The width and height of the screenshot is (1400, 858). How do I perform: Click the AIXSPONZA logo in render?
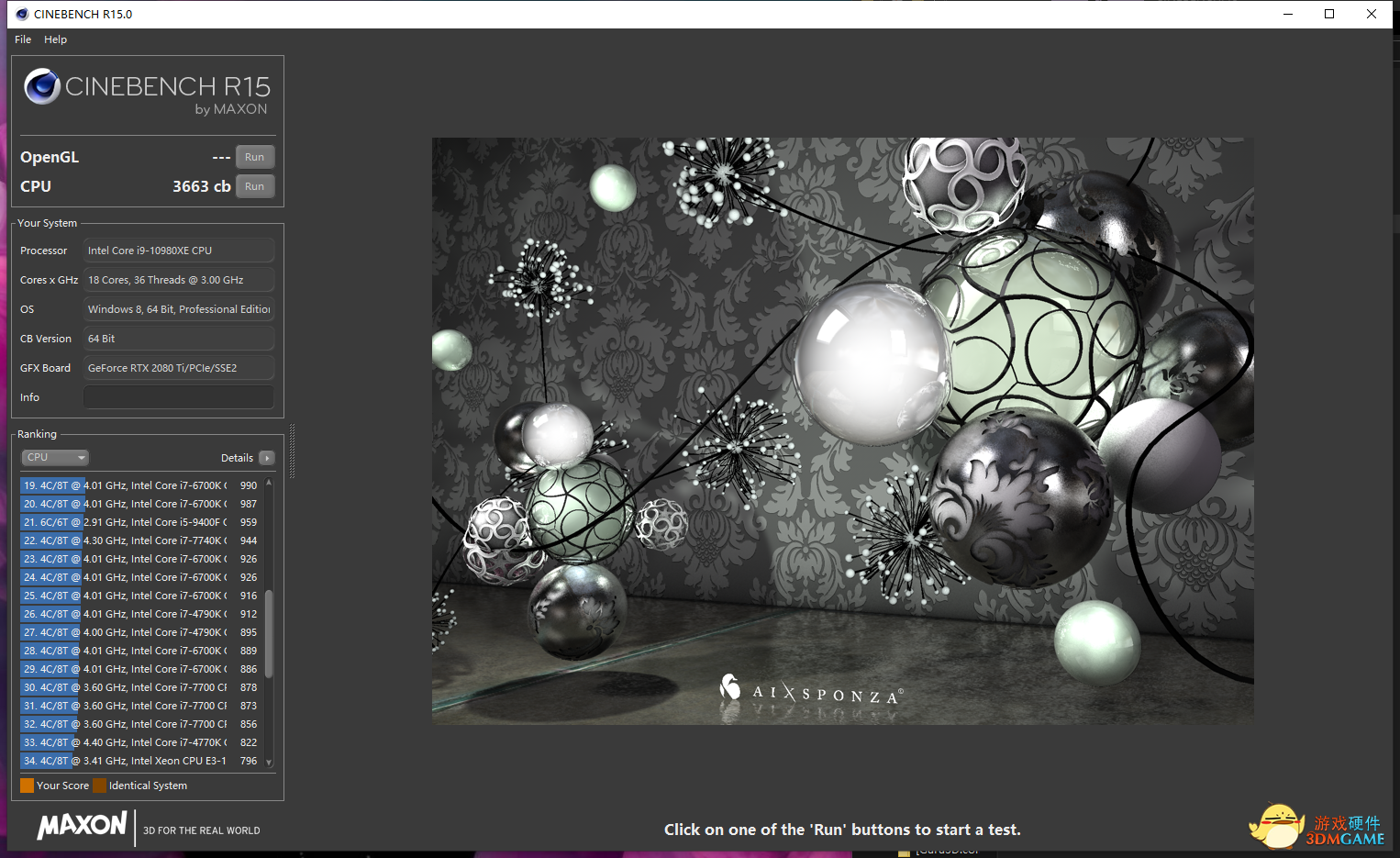coord(812,692)
